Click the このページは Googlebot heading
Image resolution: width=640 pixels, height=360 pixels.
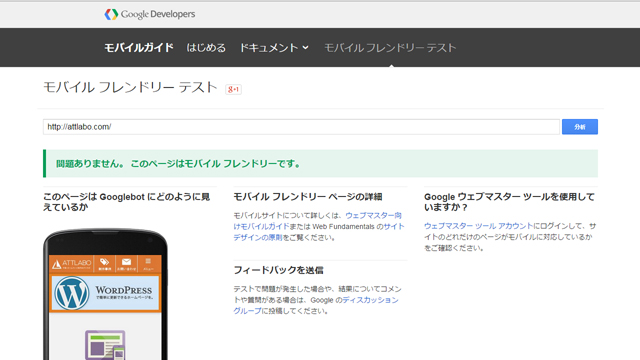tap(127, 202)
